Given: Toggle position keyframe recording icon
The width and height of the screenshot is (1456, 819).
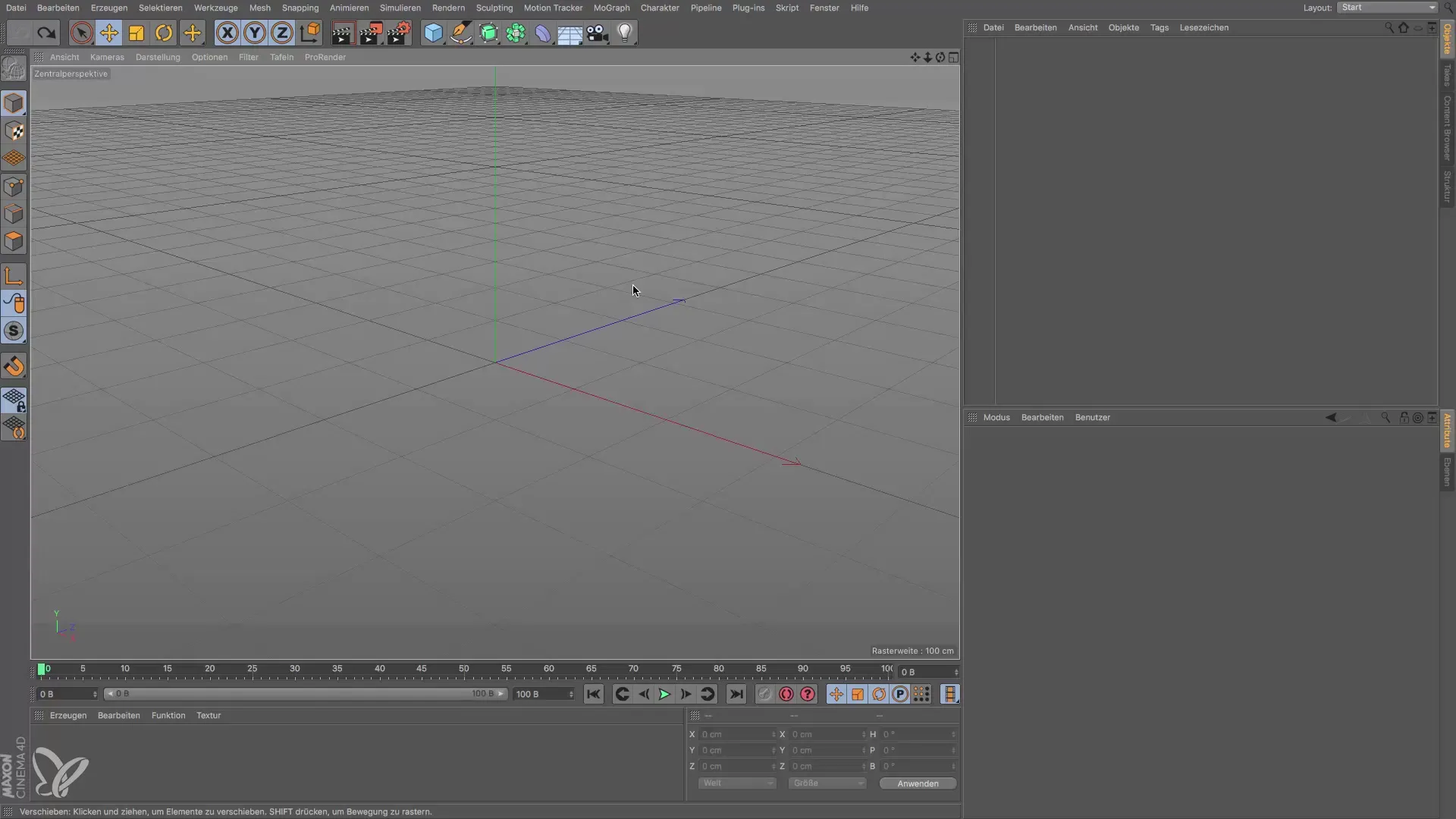Looking at the screenshot, I should pos(836,694).
